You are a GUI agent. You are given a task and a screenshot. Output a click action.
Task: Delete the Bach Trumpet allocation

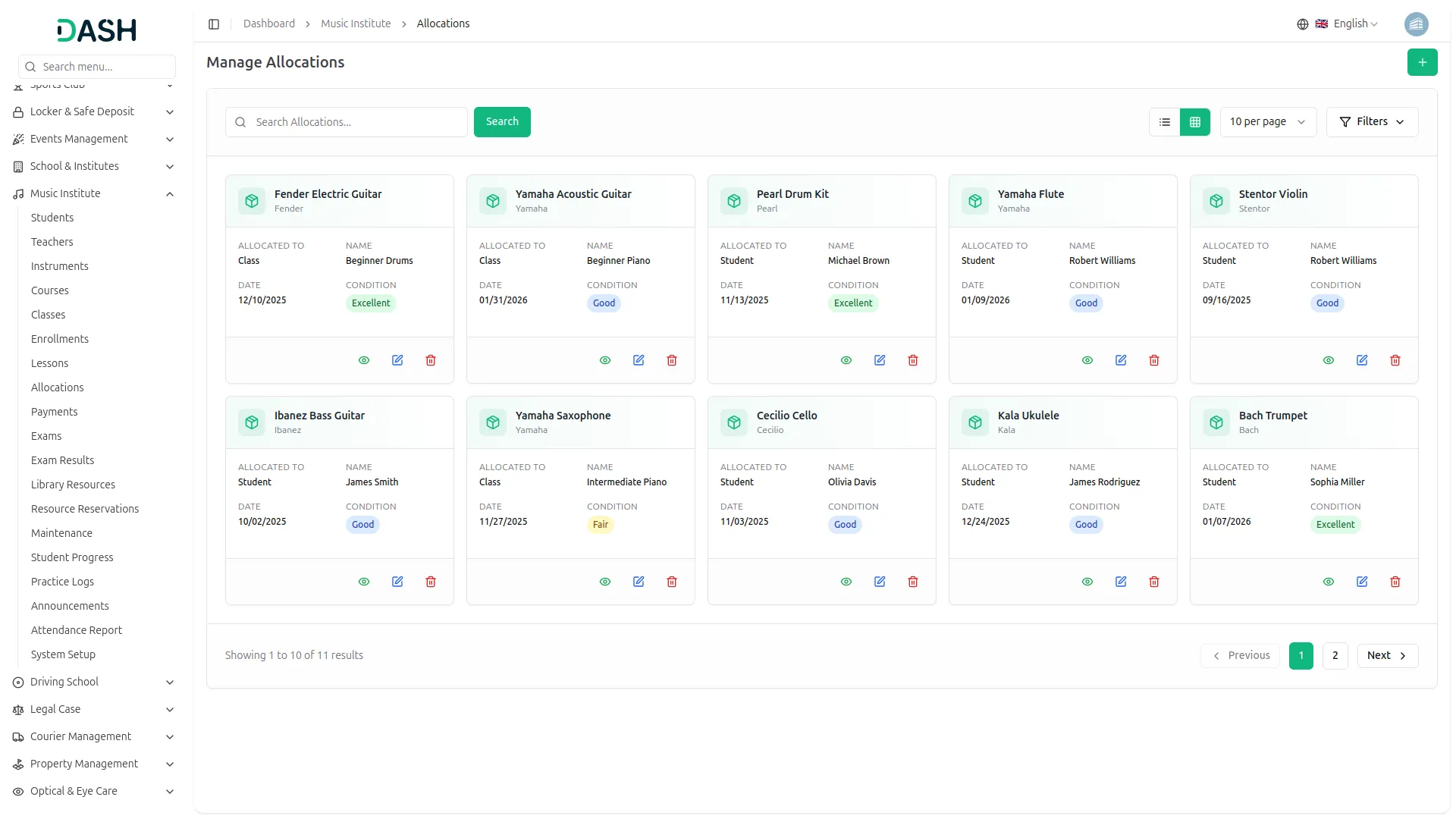click(x=1395, y=582)
